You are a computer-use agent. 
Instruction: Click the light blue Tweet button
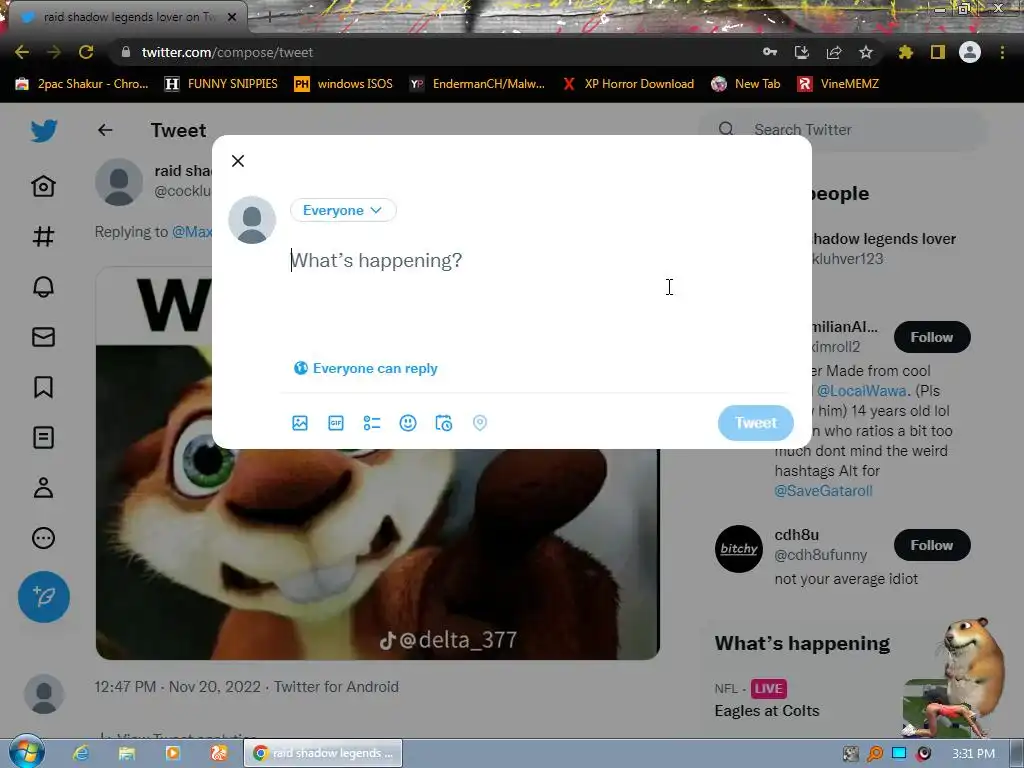pyautogui.click(x=756, y=423)
